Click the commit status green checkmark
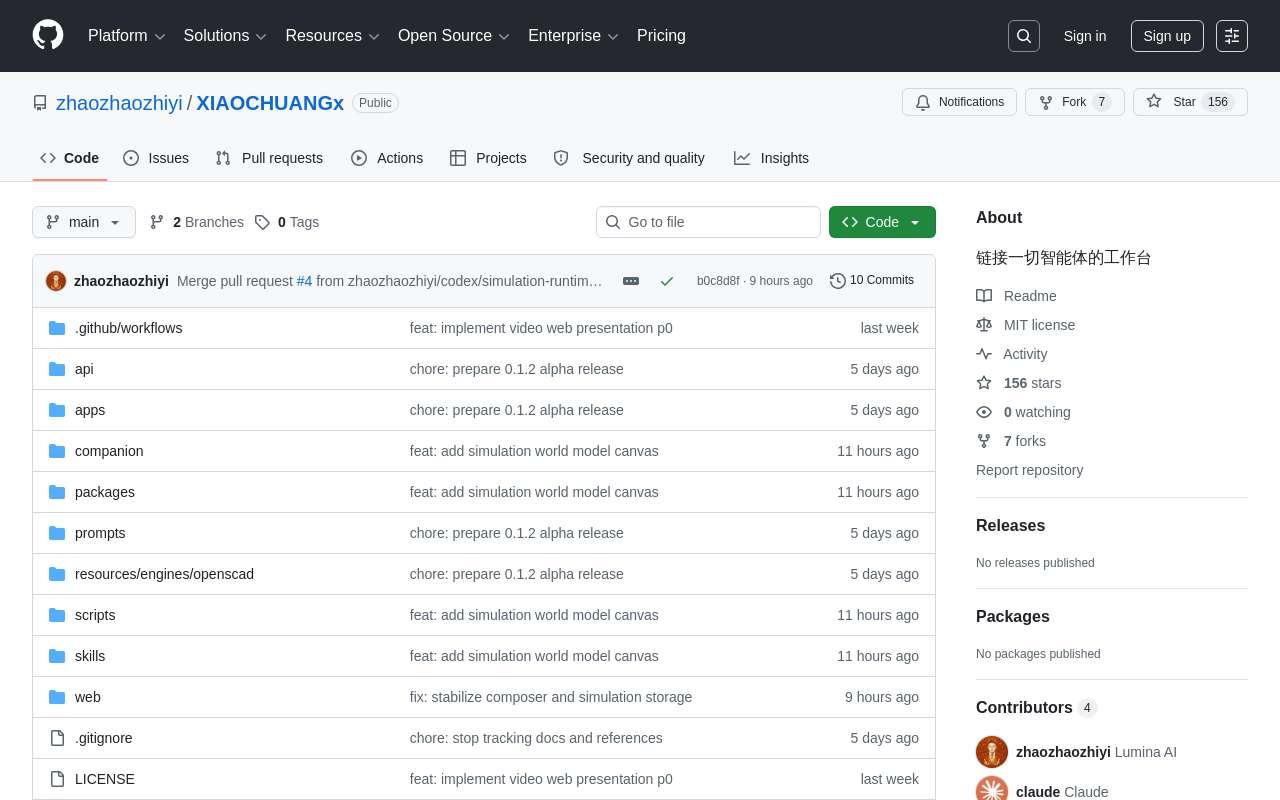 point(667,281)
